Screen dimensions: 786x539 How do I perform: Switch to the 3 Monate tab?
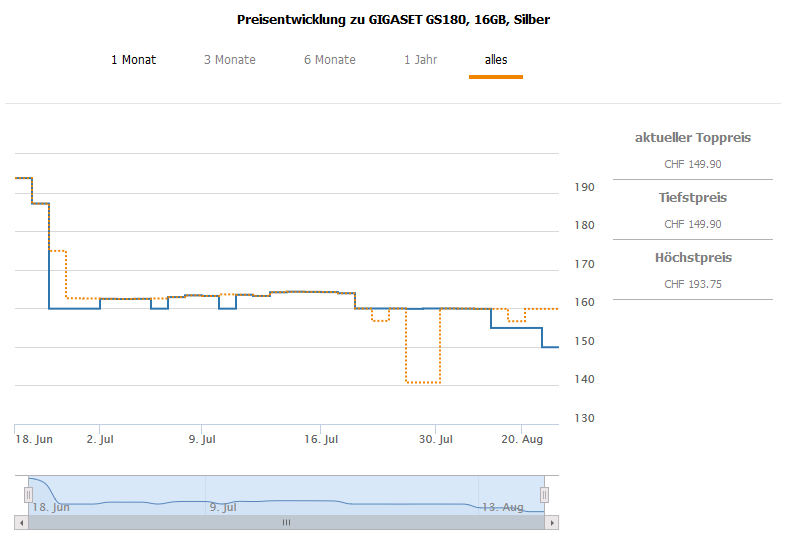(230, 60)
